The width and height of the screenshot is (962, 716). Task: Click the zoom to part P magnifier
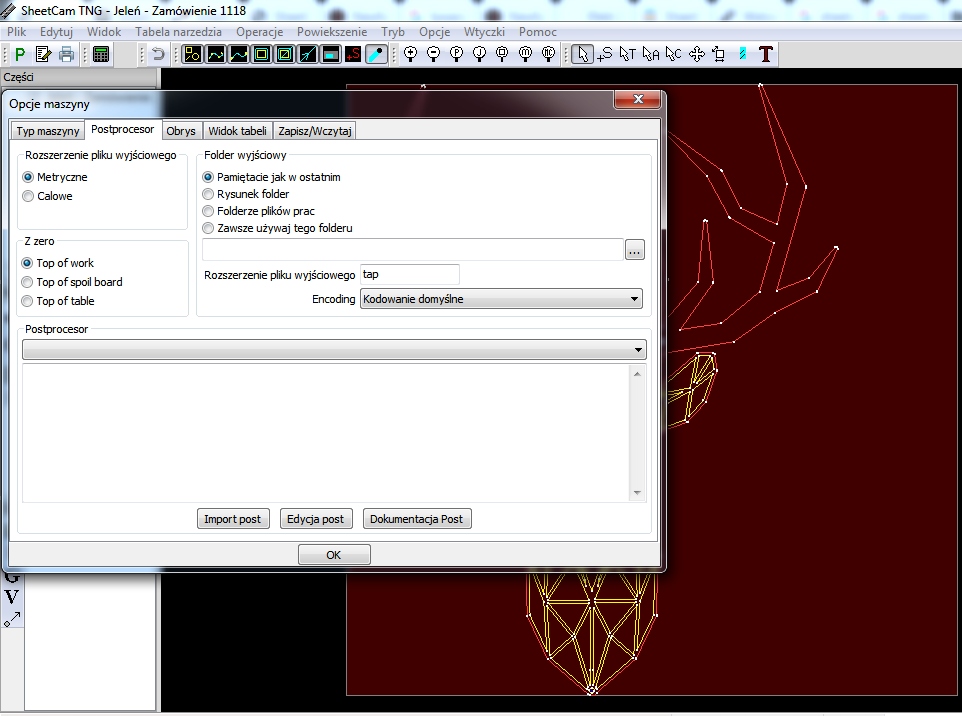click(x=456, y=55)
